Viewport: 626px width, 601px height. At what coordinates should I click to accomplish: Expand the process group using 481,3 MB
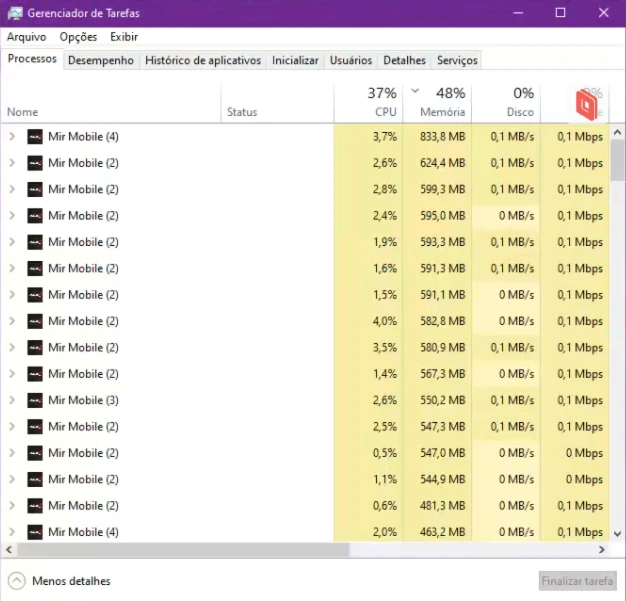point(12,506)
